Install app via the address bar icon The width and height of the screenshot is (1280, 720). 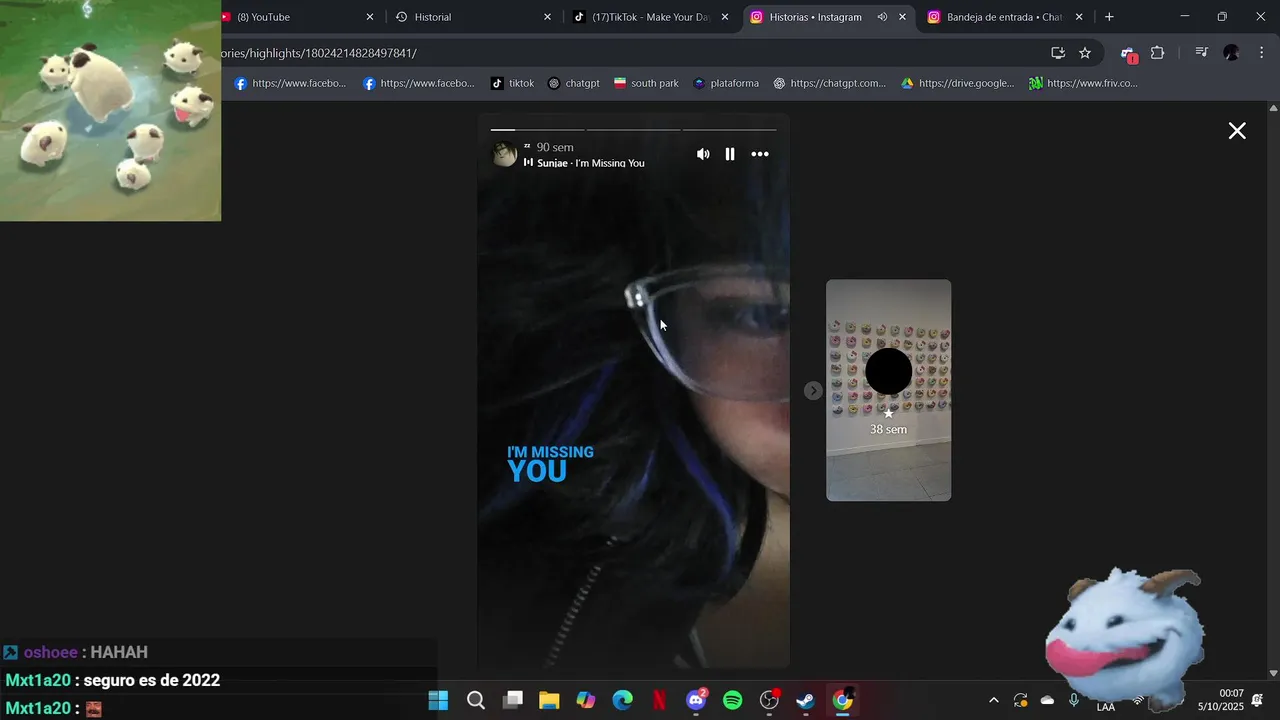point(1058,53)
